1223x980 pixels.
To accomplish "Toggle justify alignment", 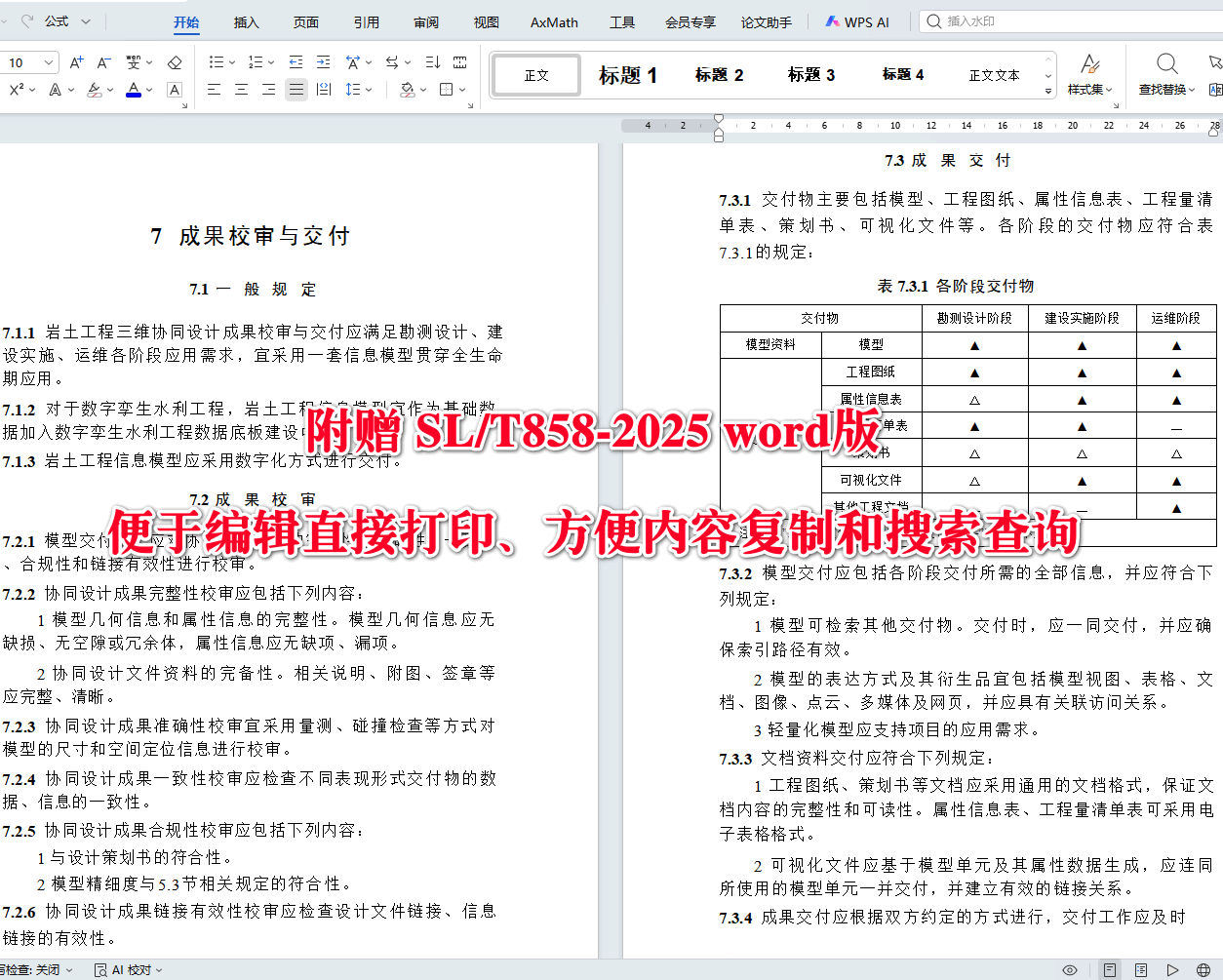I will (x=296, y=90).
